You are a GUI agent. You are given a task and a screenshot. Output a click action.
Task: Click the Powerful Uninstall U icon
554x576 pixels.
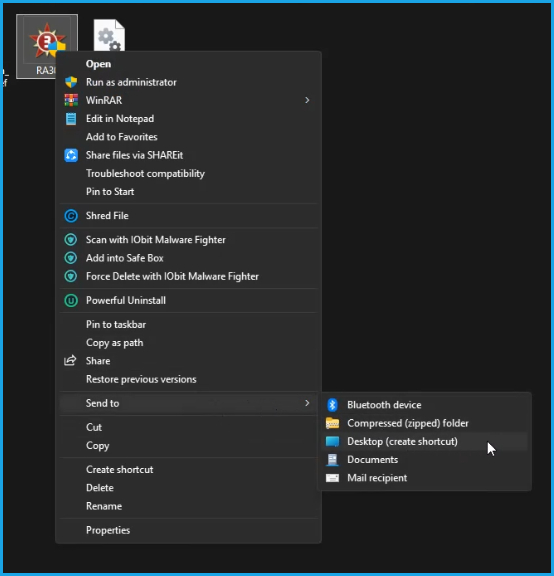pyautogui.click(x=71, y=300)
